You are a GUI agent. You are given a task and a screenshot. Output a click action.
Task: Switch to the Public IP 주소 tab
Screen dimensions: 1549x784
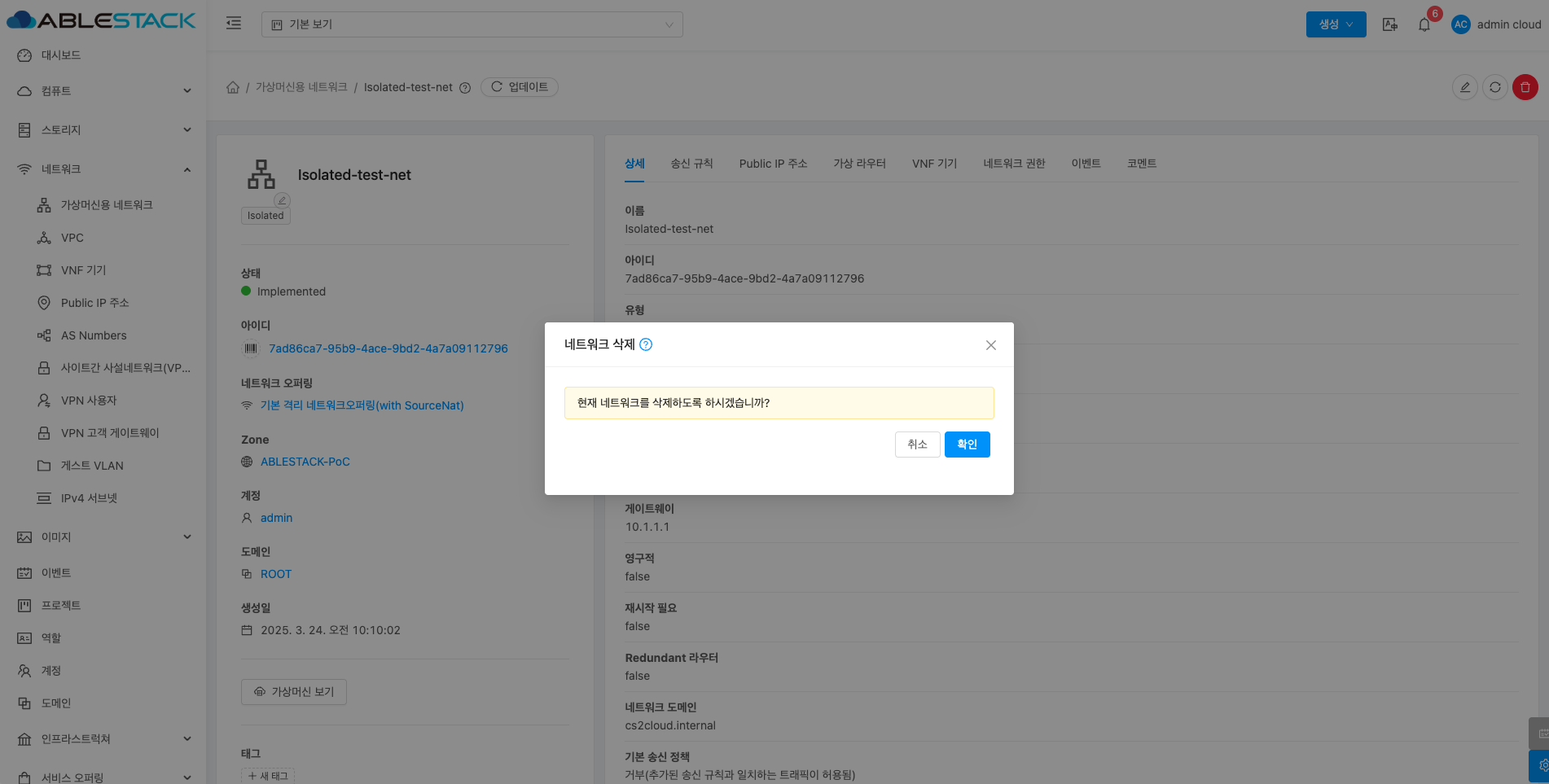(773, 164)
